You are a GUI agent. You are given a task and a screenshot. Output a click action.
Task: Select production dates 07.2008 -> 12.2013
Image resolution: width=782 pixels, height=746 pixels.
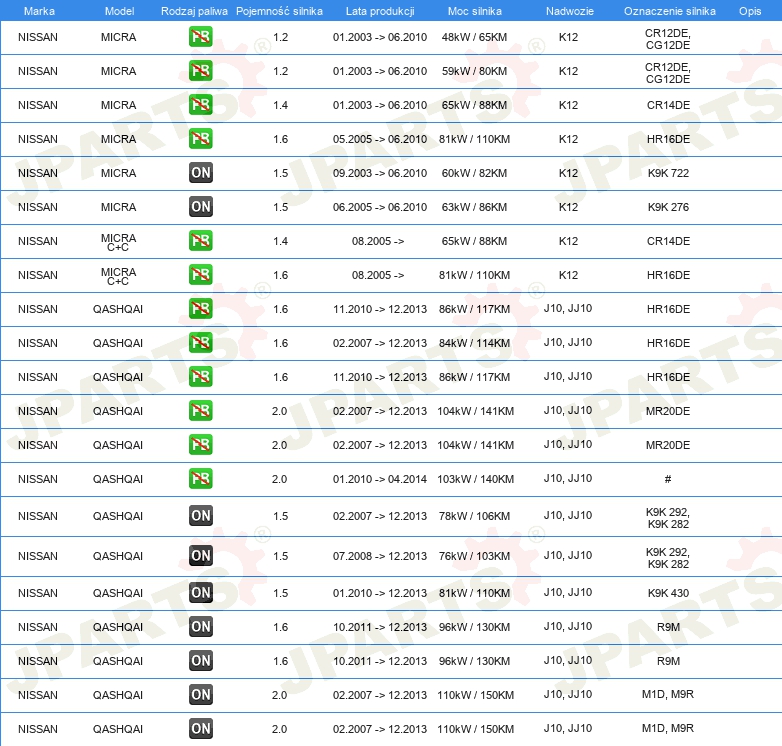(380, 556)
